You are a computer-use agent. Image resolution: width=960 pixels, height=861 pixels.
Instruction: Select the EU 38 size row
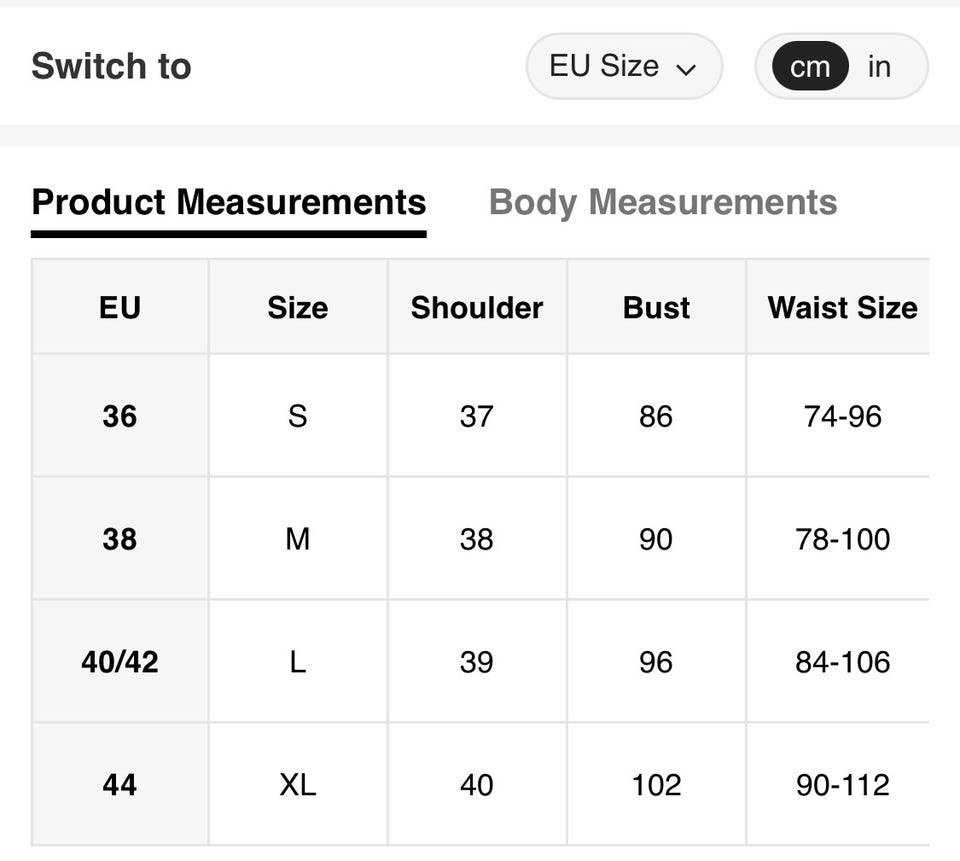pos(481,539)
